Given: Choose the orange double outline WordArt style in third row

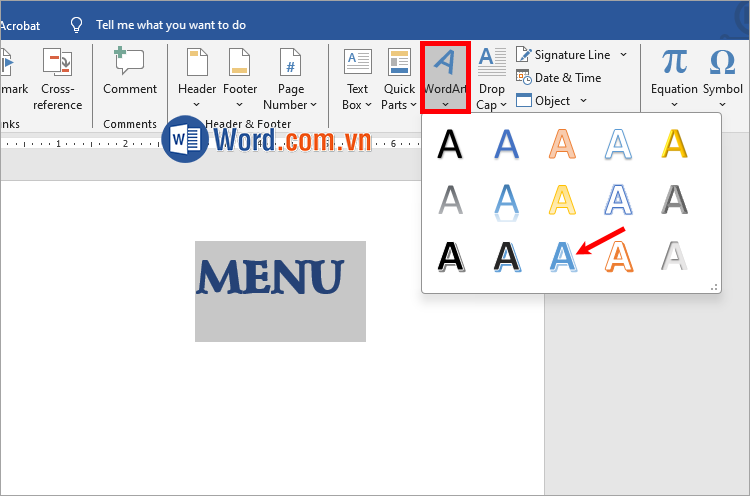Looking at the screenshot, I should point(618,256).
